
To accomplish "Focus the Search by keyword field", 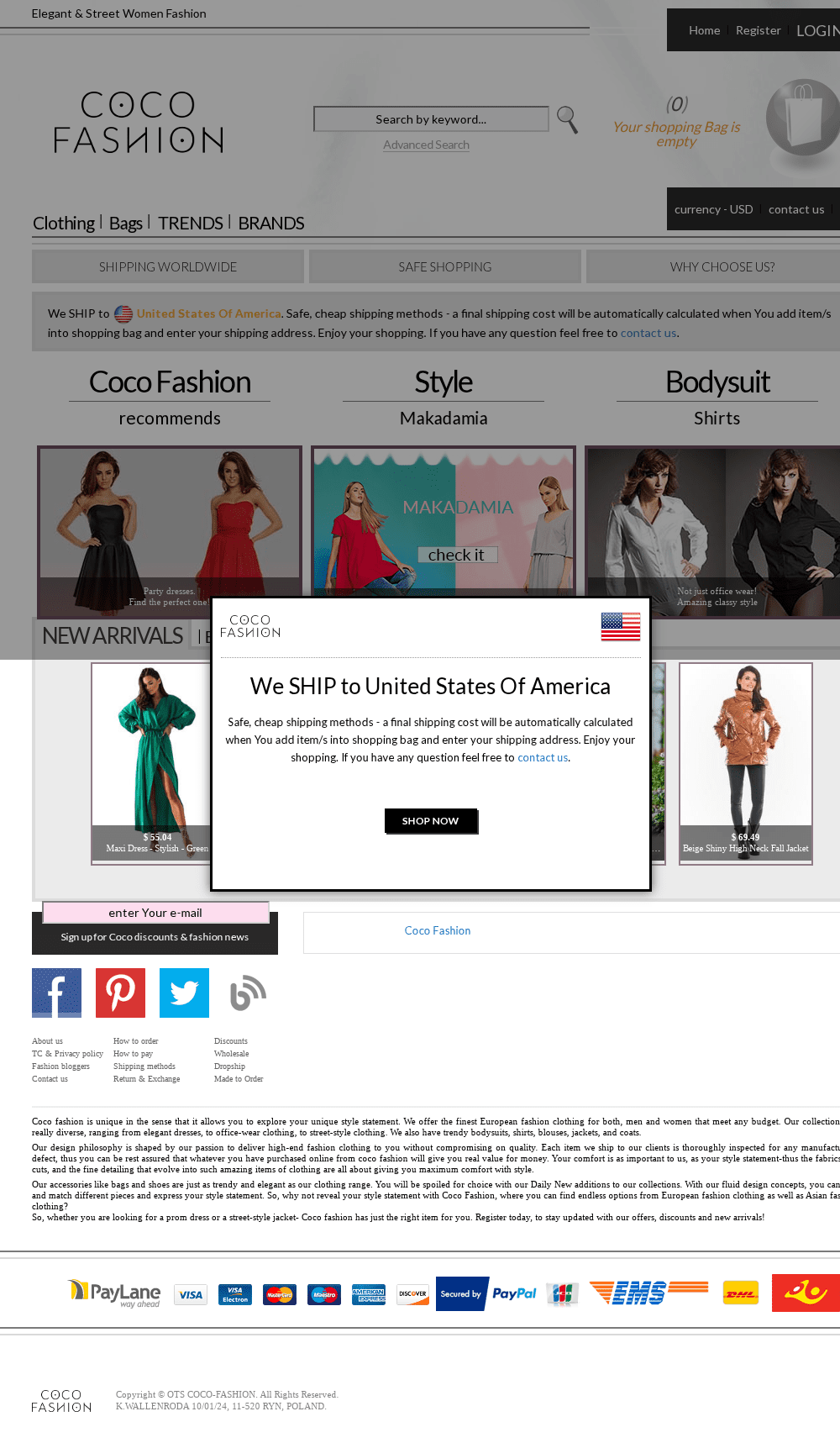I will (x=431, y=119).
